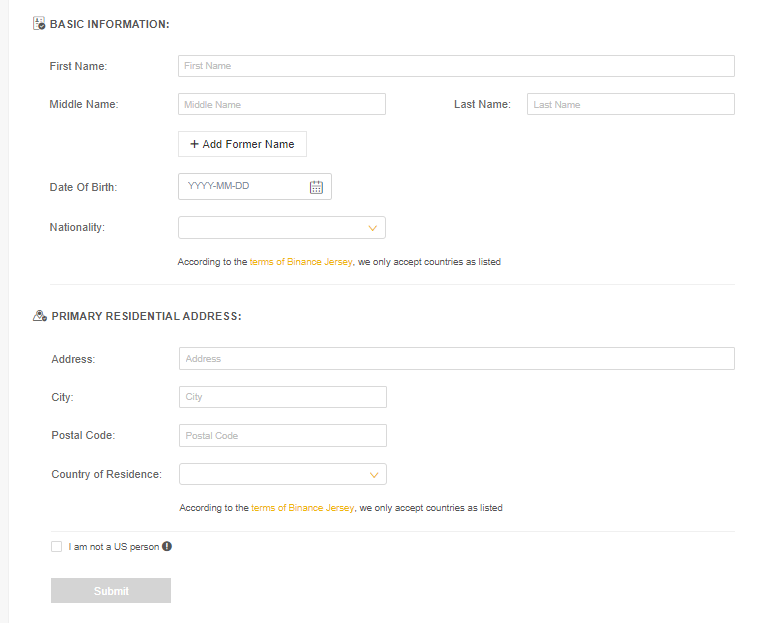Open the Country of Residence dropdown
The image size is (775, 623).
click(283, 474)
